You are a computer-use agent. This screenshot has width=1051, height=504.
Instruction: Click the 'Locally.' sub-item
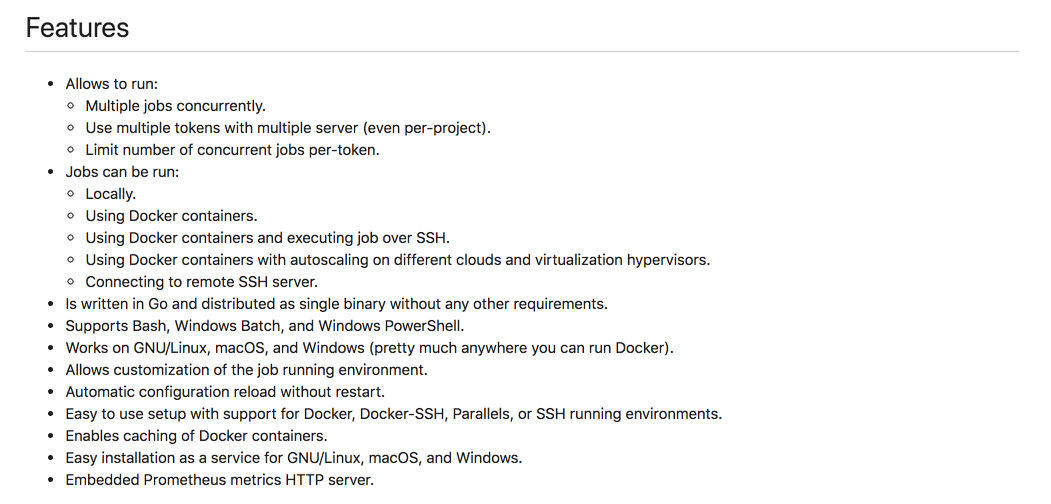pyautogui.click(x=111, y=194)
